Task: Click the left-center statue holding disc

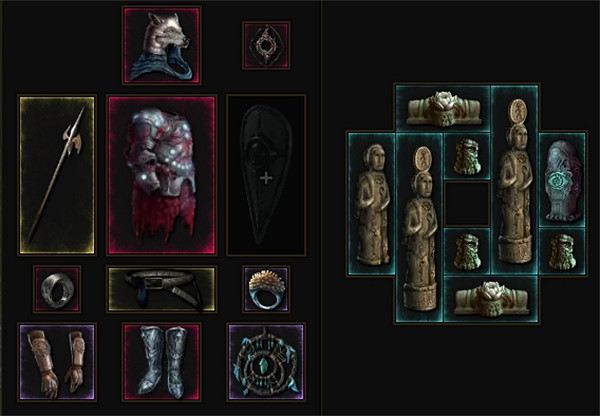Action: [419, 228]
